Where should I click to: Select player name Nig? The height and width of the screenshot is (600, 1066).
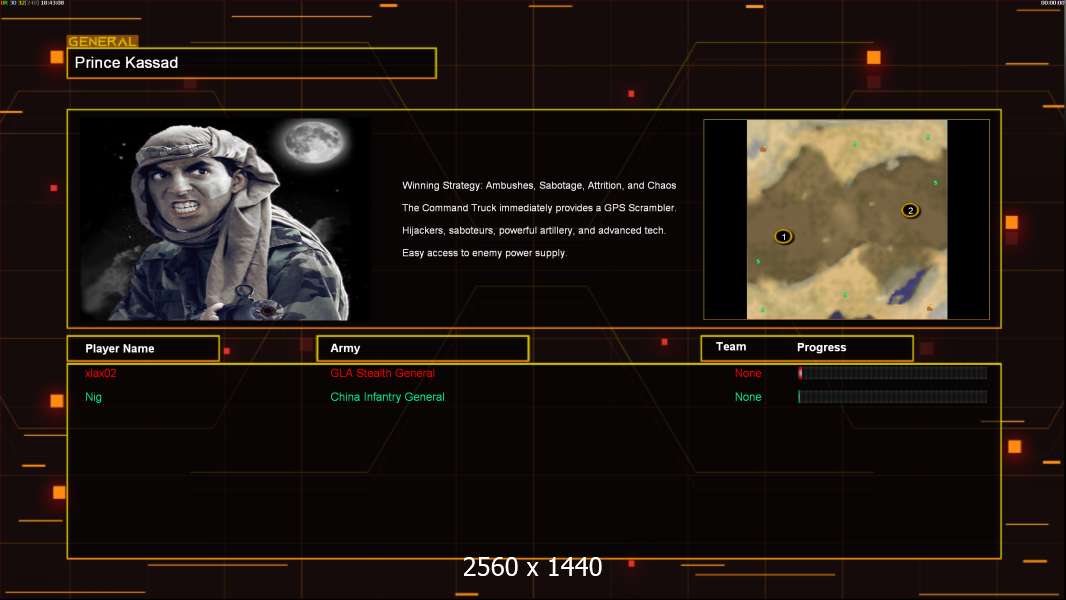93,397
